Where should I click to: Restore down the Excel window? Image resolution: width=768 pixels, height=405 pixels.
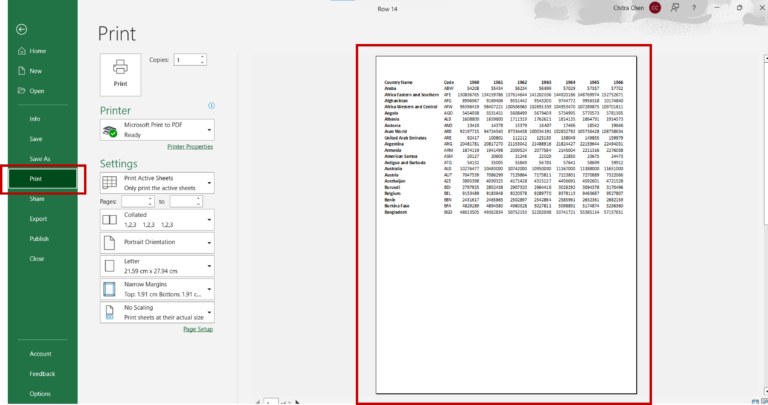coord(739,8)
